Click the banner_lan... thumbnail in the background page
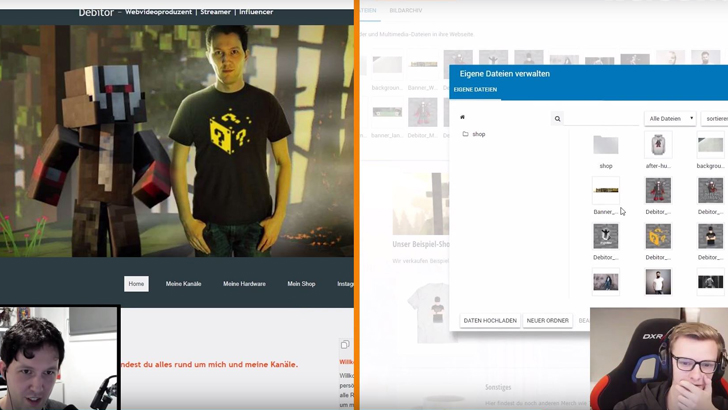The height and width of the screenshot is (410, 728). (387, 112)
